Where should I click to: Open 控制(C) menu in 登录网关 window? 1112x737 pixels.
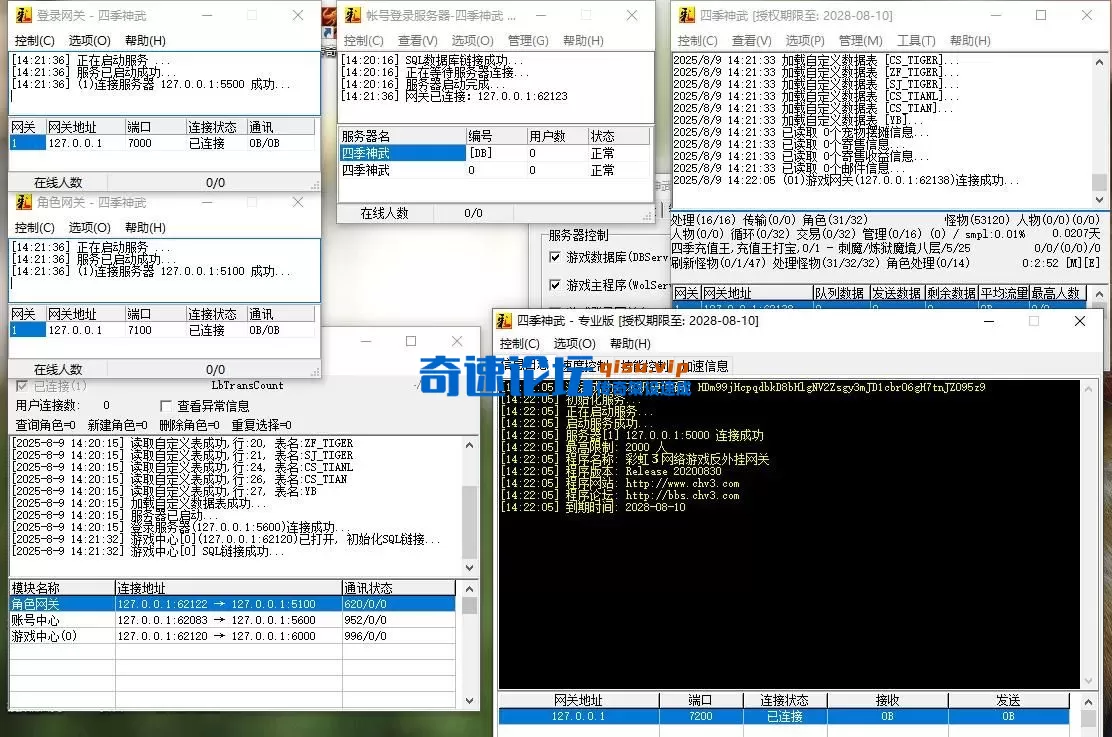click(x=35, y=40)
